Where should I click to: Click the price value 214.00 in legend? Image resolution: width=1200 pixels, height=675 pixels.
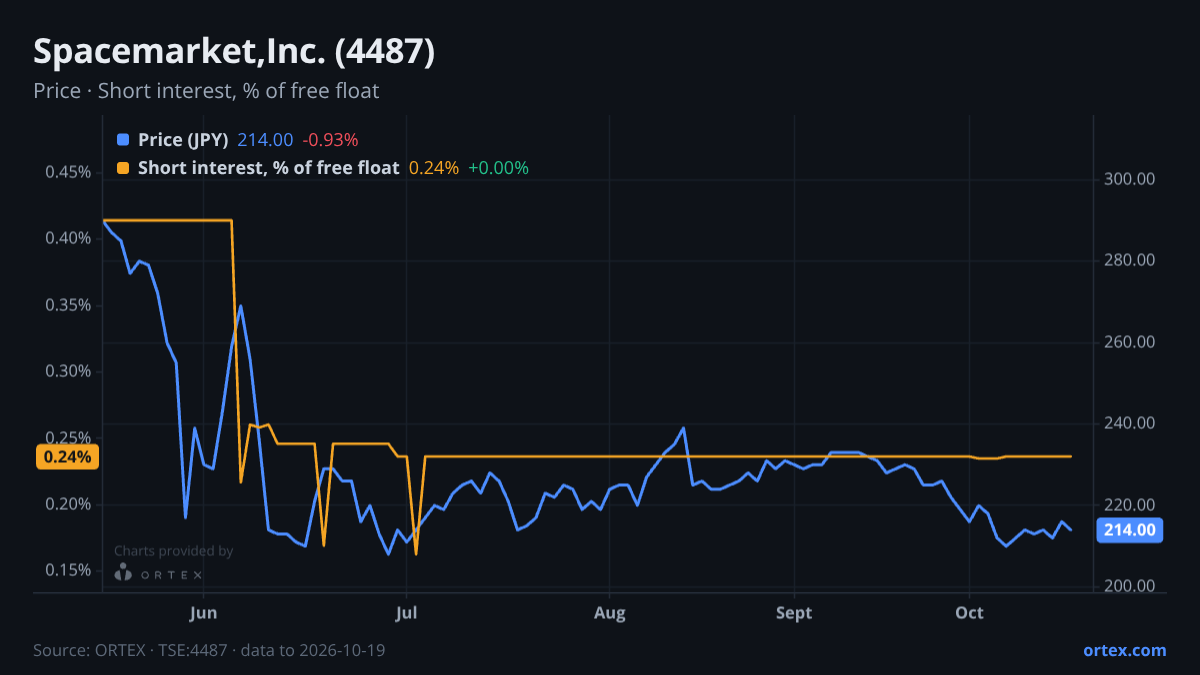265,140
